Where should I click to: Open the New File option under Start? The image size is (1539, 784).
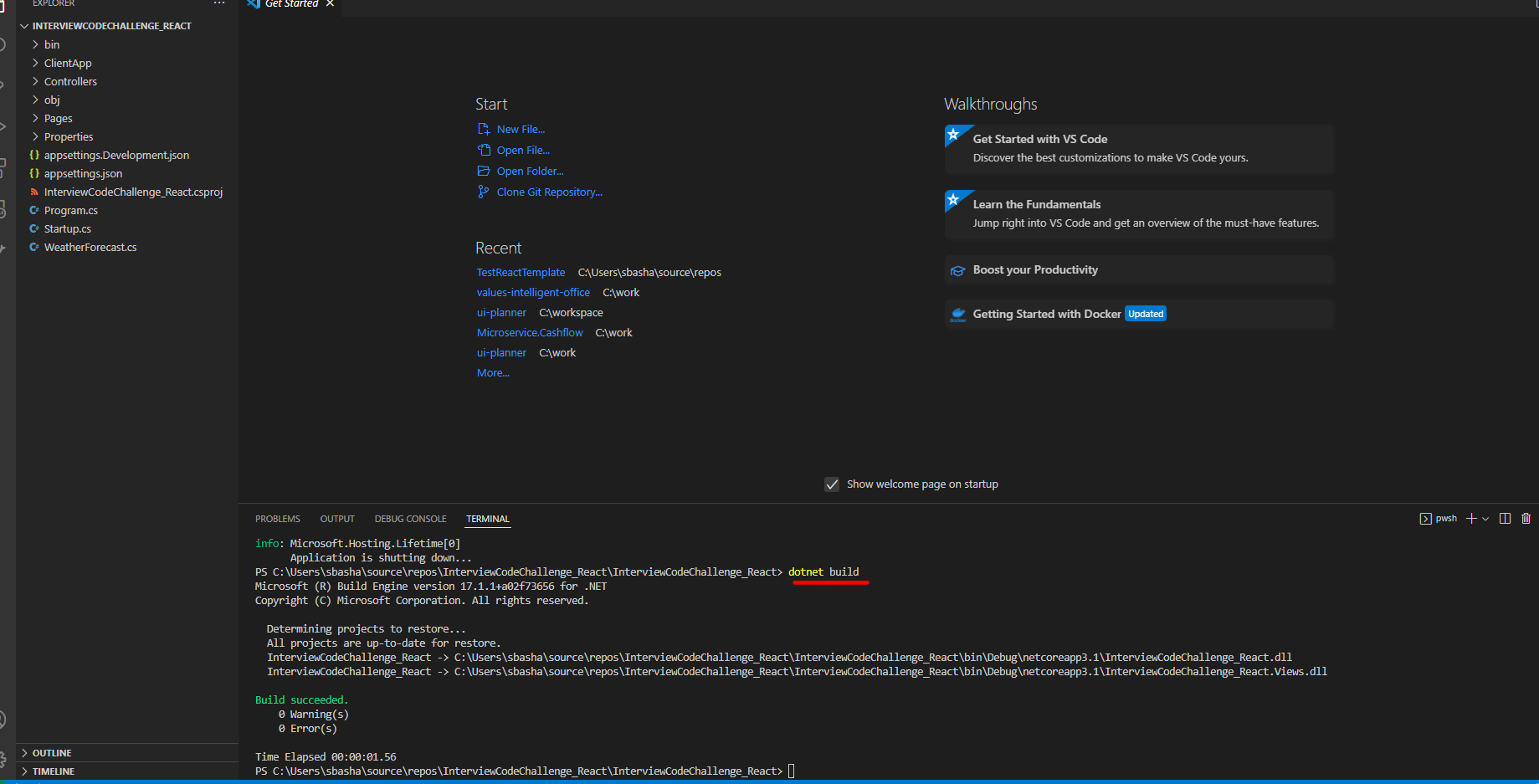click(x=520, y=129)
